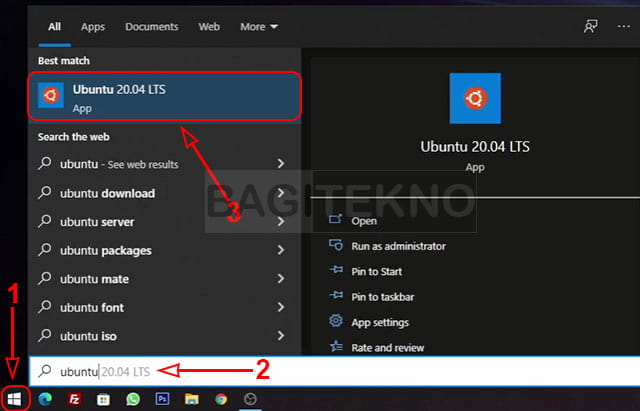640x411 pixels.
Task: Switch to the Apps tab
Action: tap(93, 27)
